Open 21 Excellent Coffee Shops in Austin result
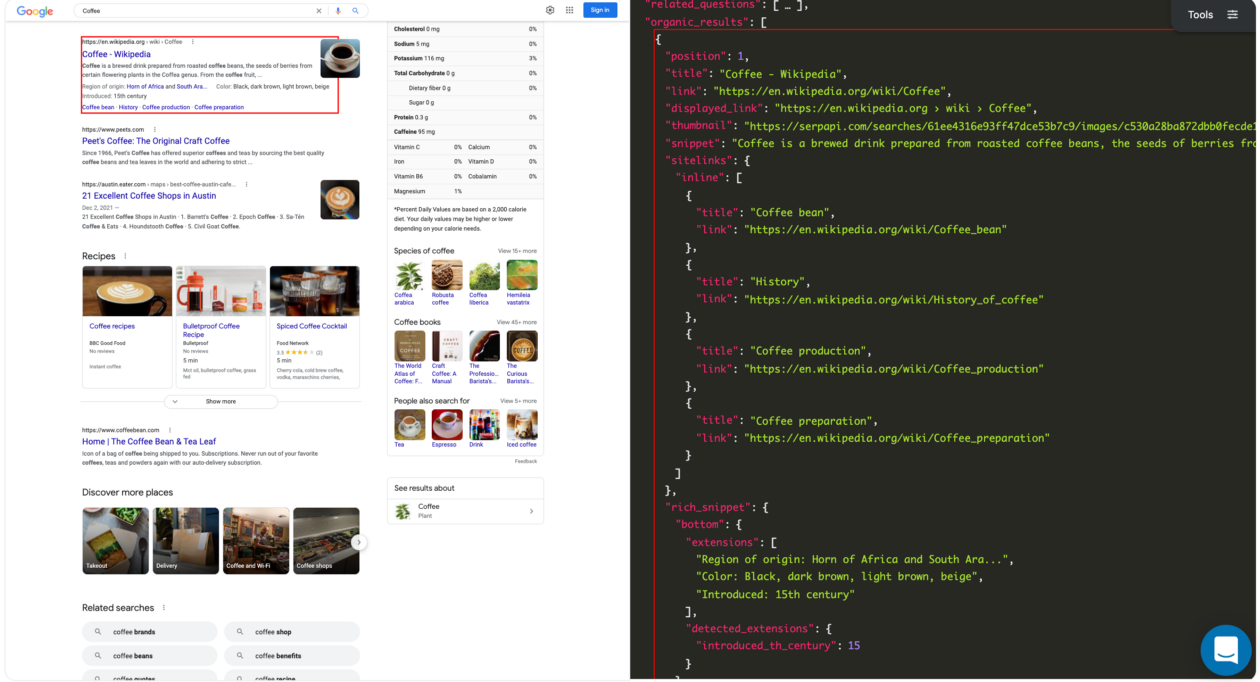 click(x=149, y=196)
